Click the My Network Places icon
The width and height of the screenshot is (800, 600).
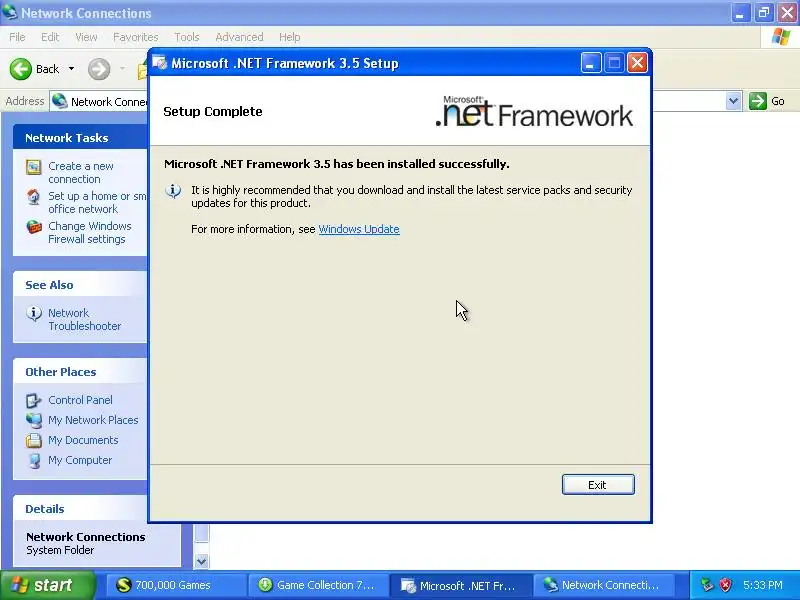click(34, 420)
